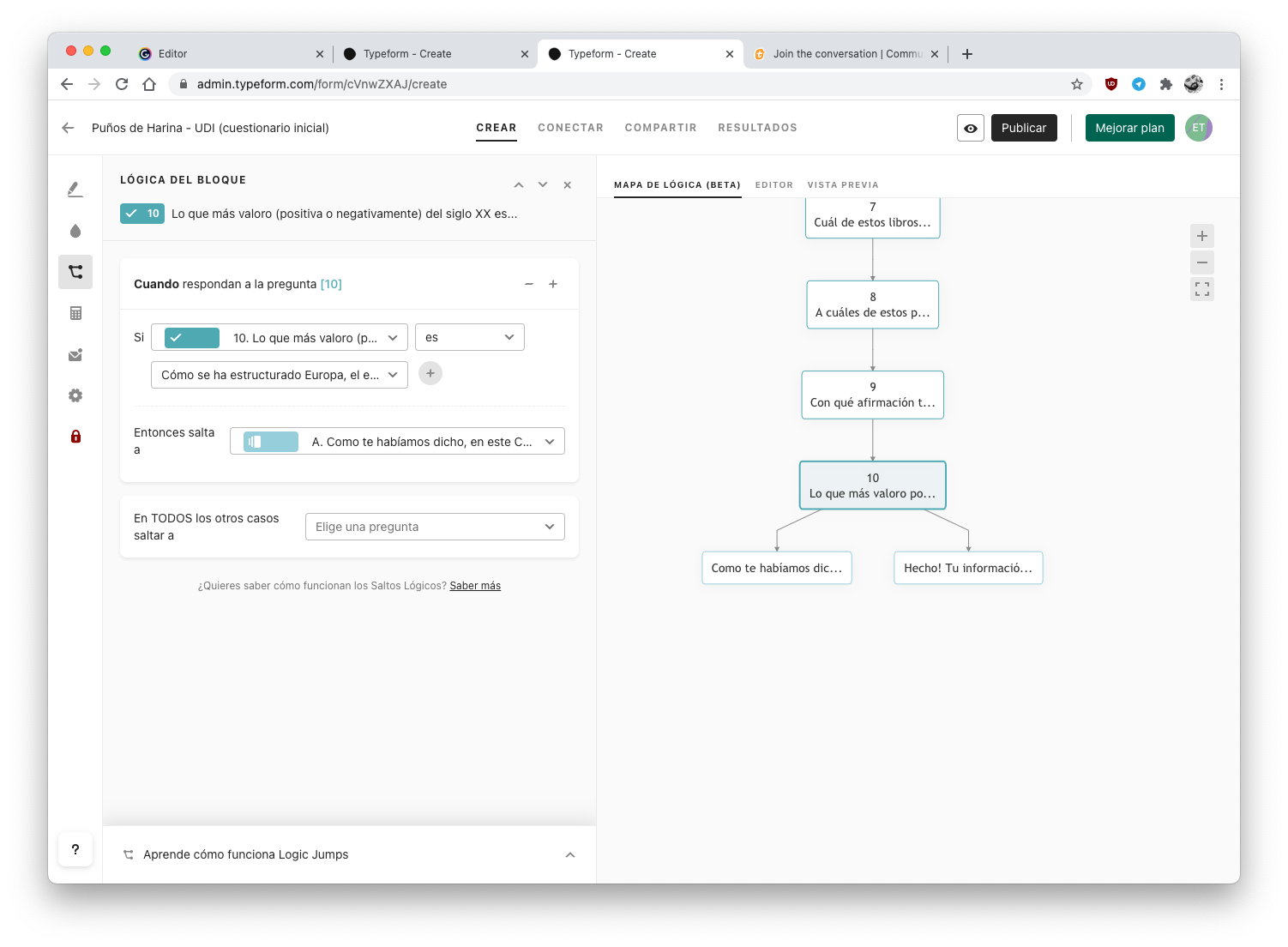The height and width of the screenshot is (947, 1288).
Task: Open the Calculator icon in sidebar
Action: 75,313
